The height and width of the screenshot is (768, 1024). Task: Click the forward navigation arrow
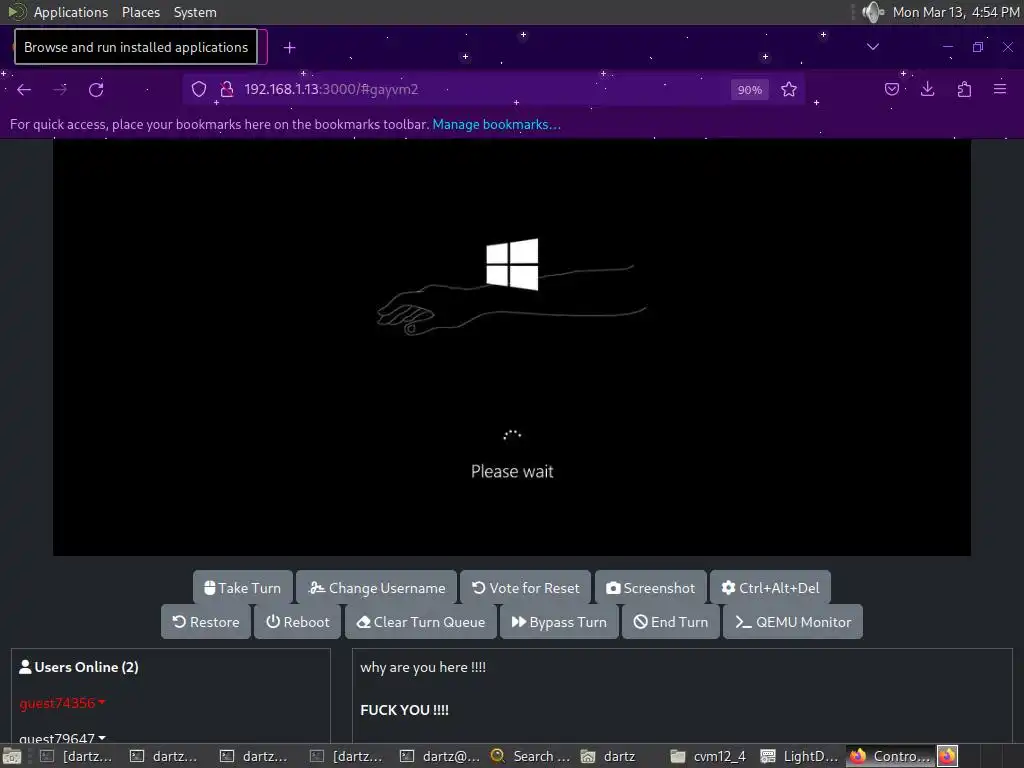60,89
